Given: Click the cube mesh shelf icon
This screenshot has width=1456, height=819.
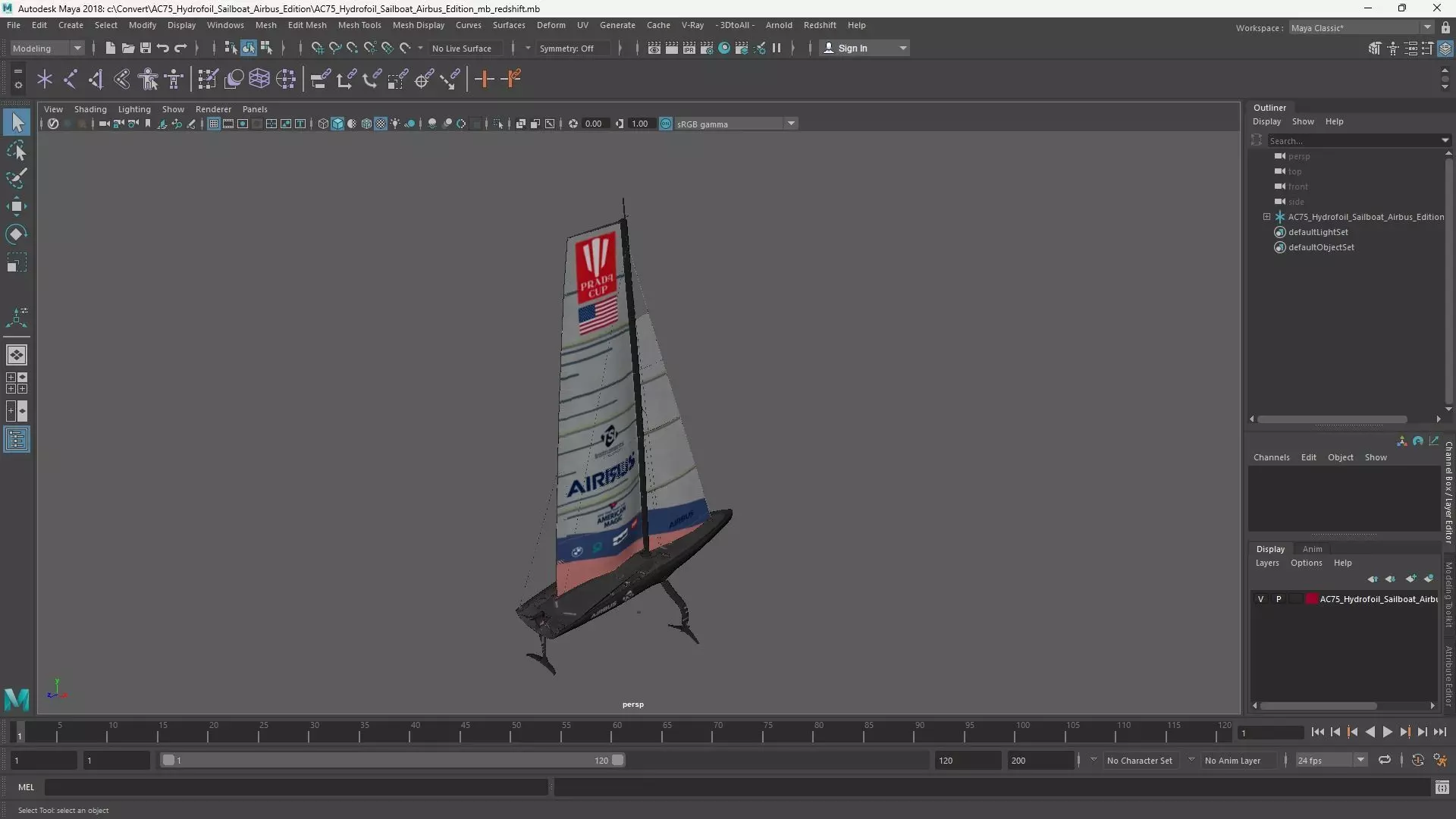Looking at the screenshot, I should [x=259, y=79].
